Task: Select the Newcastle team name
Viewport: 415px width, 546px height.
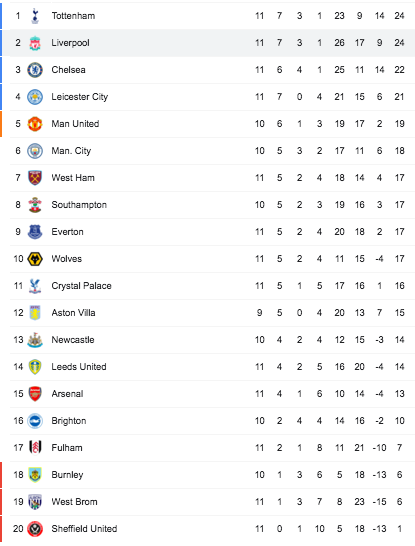Action: pyautogui.click(x=73, y=340)
